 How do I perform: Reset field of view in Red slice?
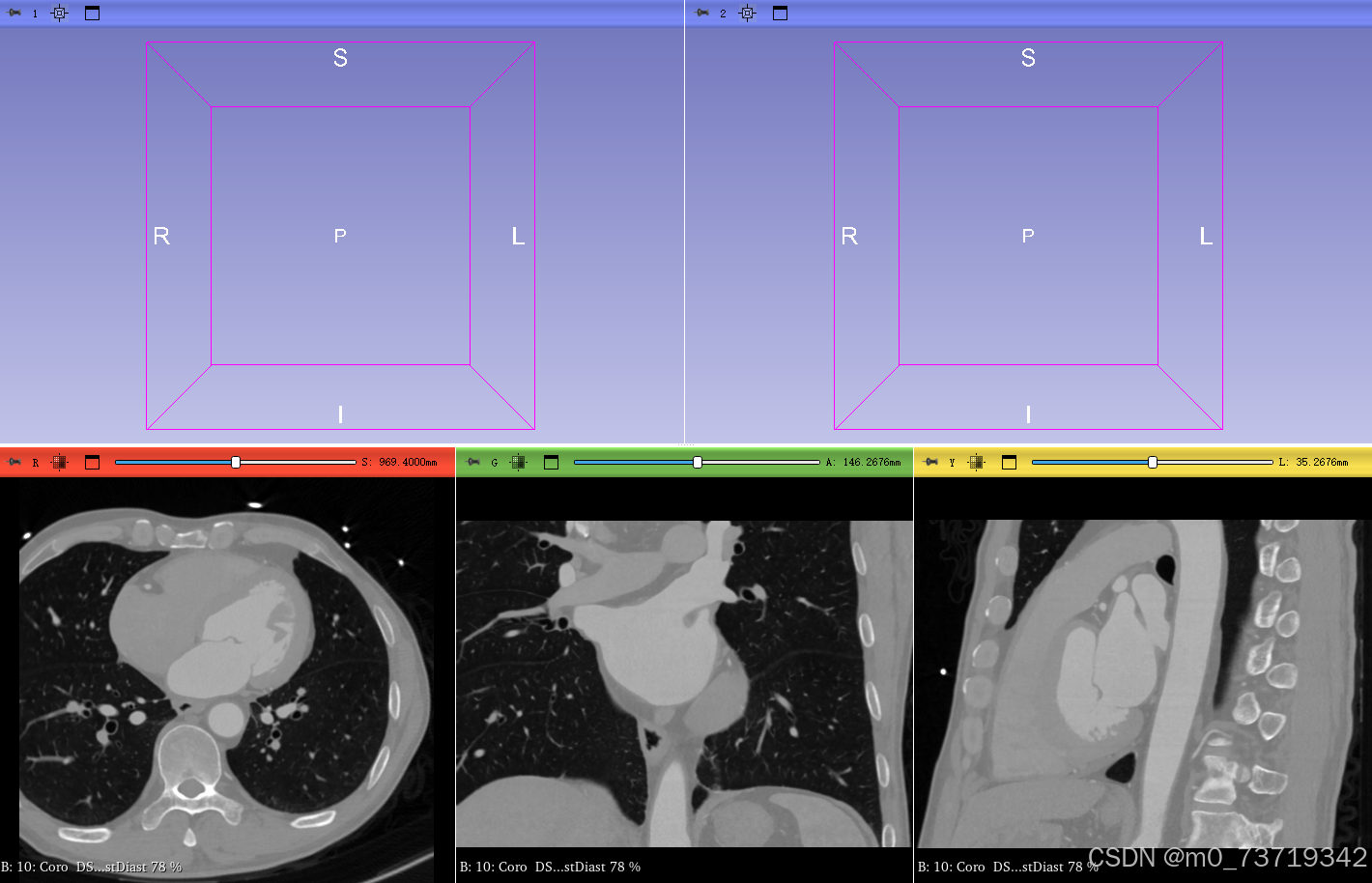tap(60, 463)
